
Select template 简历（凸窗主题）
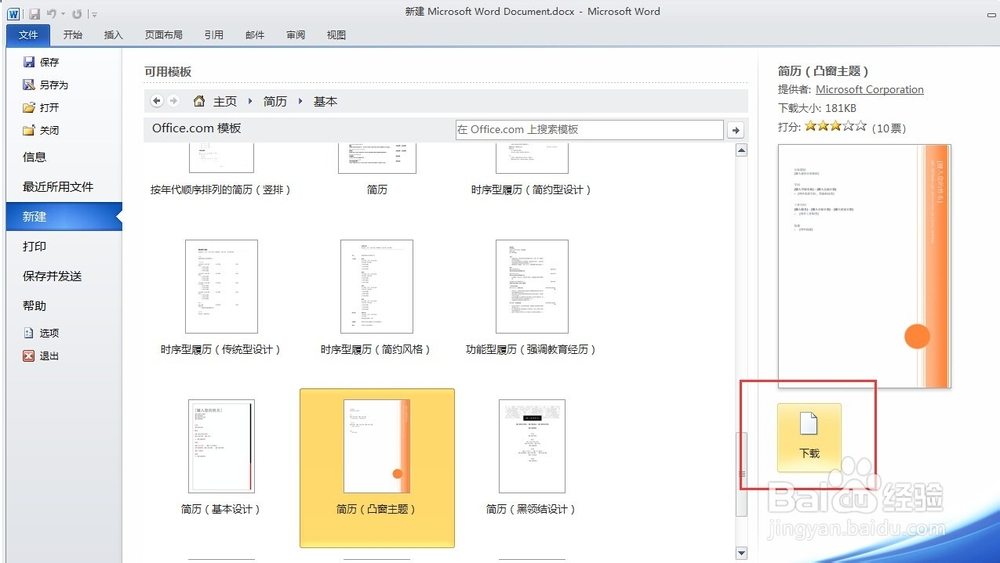pos(377,468)
